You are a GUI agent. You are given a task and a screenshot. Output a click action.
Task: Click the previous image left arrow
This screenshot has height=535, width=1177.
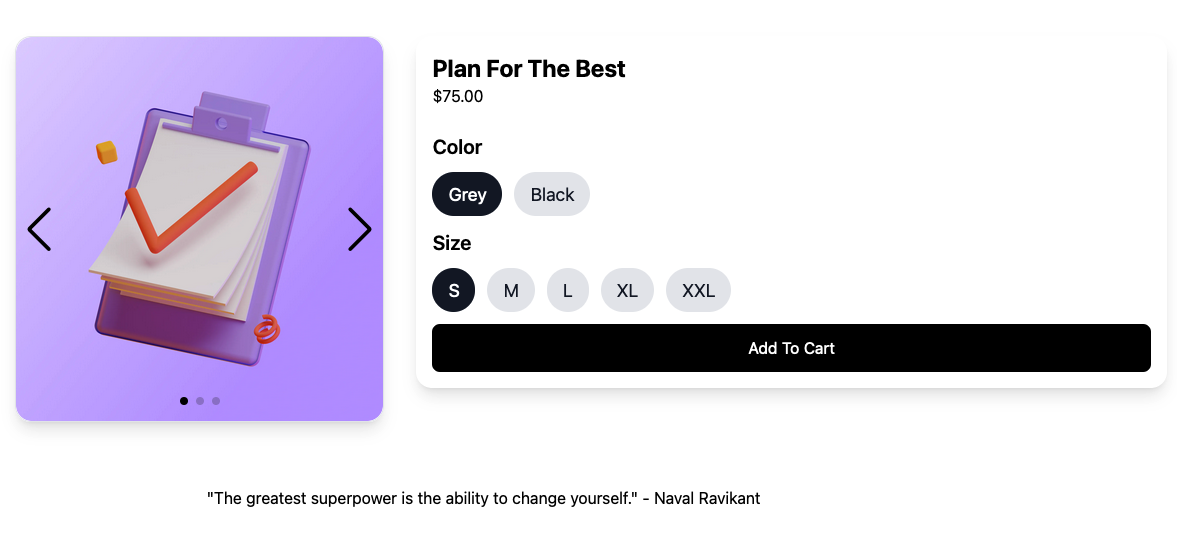[x=39, y=229]
